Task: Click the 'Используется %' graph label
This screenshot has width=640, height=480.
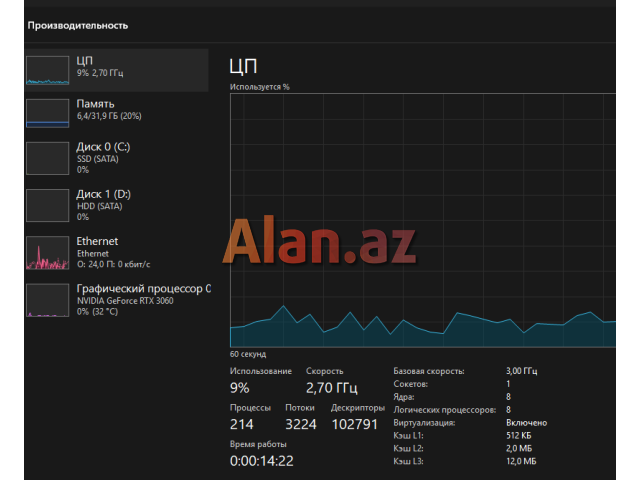Action: [x=260, y=87]
